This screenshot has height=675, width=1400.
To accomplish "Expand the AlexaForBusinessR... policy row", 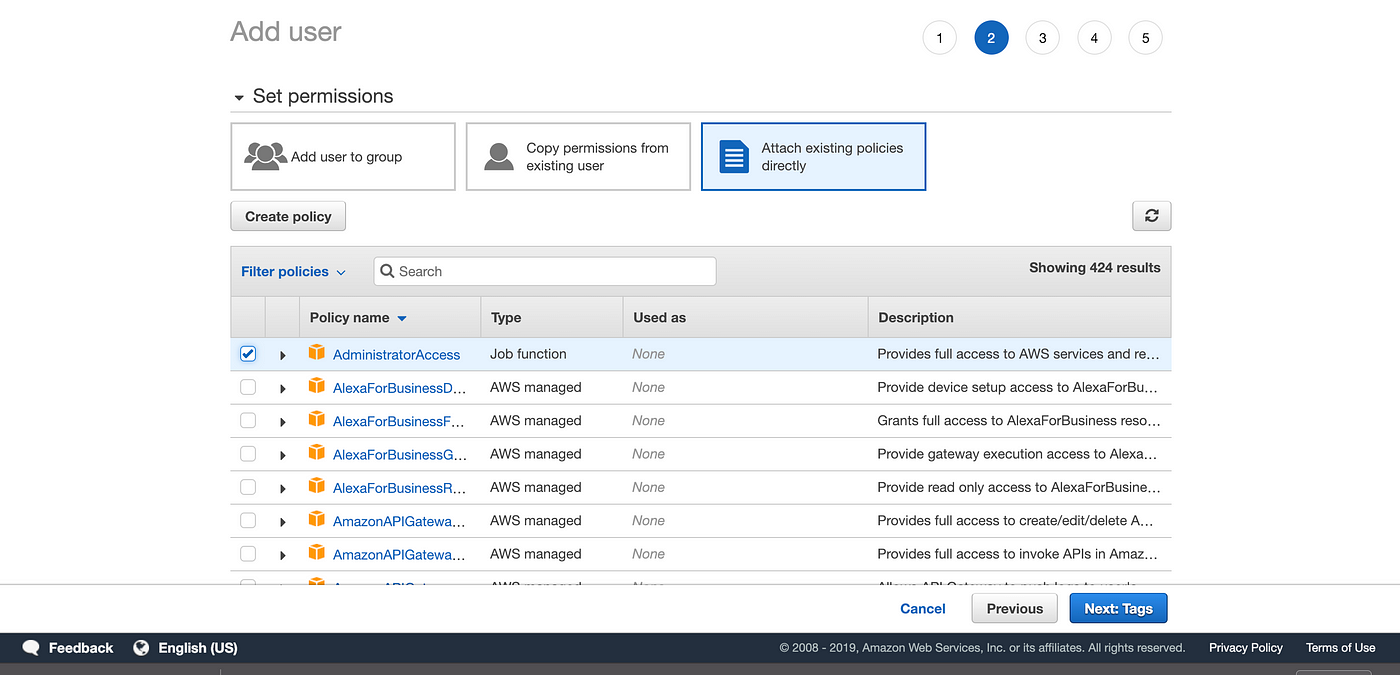I will (283, 488).
